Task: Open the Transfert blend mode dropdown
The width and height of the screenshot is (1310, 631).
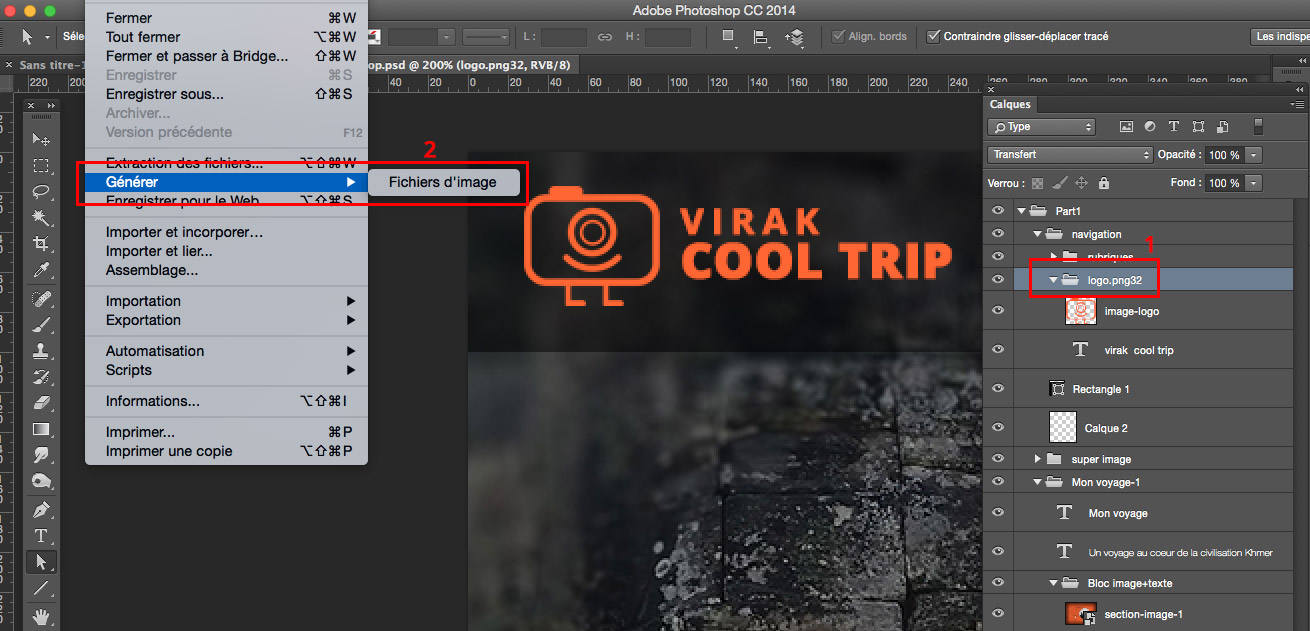Action: pyautogui.click(x=1070, y=155)
